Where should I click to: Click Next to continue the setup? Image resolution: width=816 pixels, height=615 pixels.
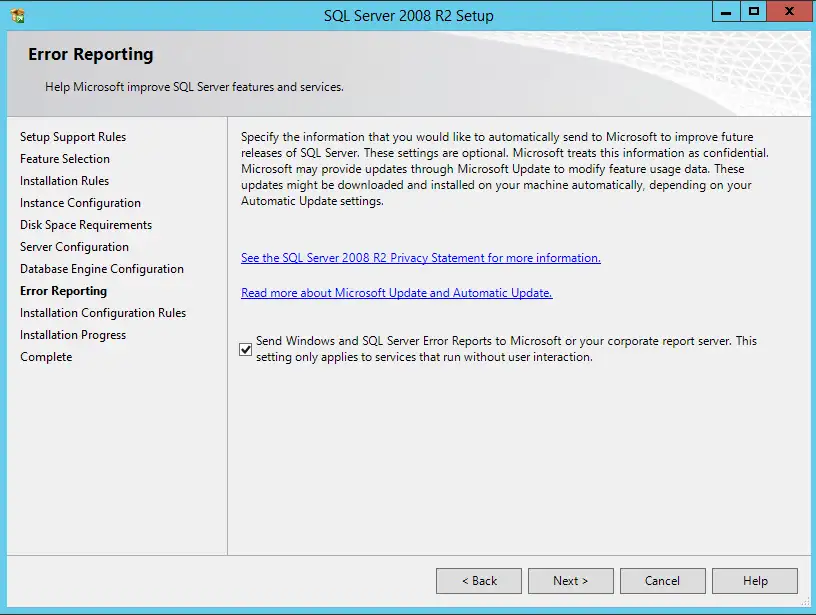coord(570,580)
